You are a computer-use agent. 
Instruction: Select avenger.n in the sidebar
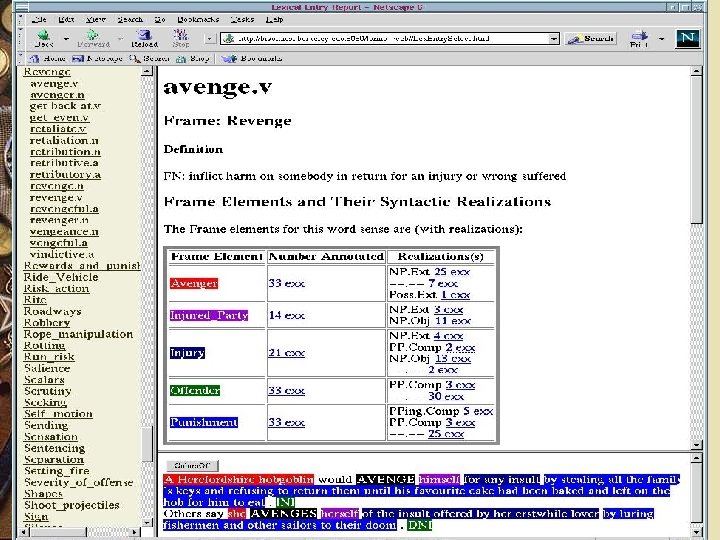pos(57,95)
